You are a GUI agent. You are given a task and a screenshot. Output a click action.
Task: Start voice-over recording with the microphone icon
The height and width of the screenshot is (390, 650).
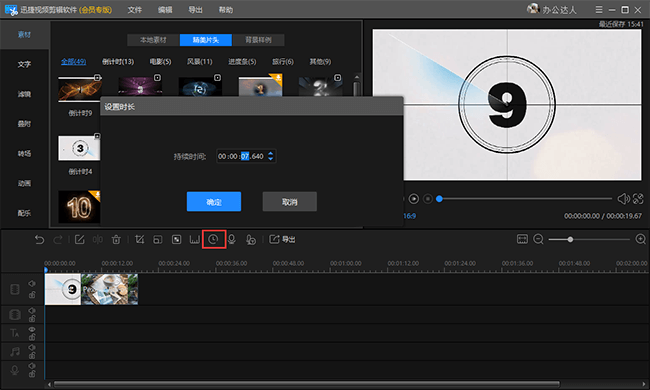(232, 240)
